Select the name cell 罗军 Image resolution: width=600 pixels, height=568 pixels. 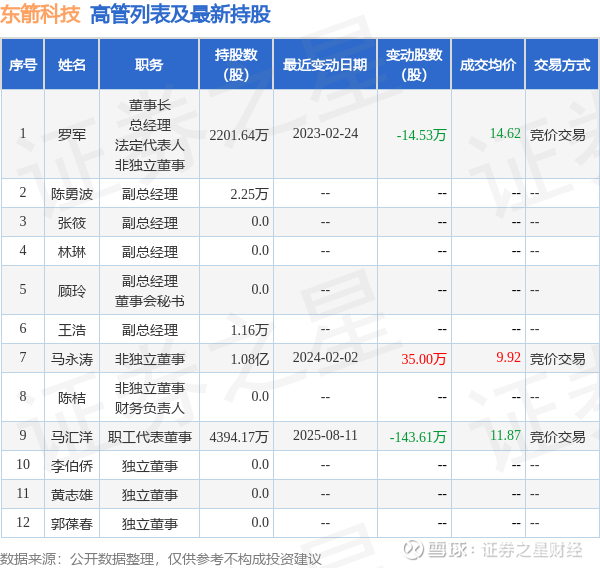pyautogui.click(x=72, y=135)
